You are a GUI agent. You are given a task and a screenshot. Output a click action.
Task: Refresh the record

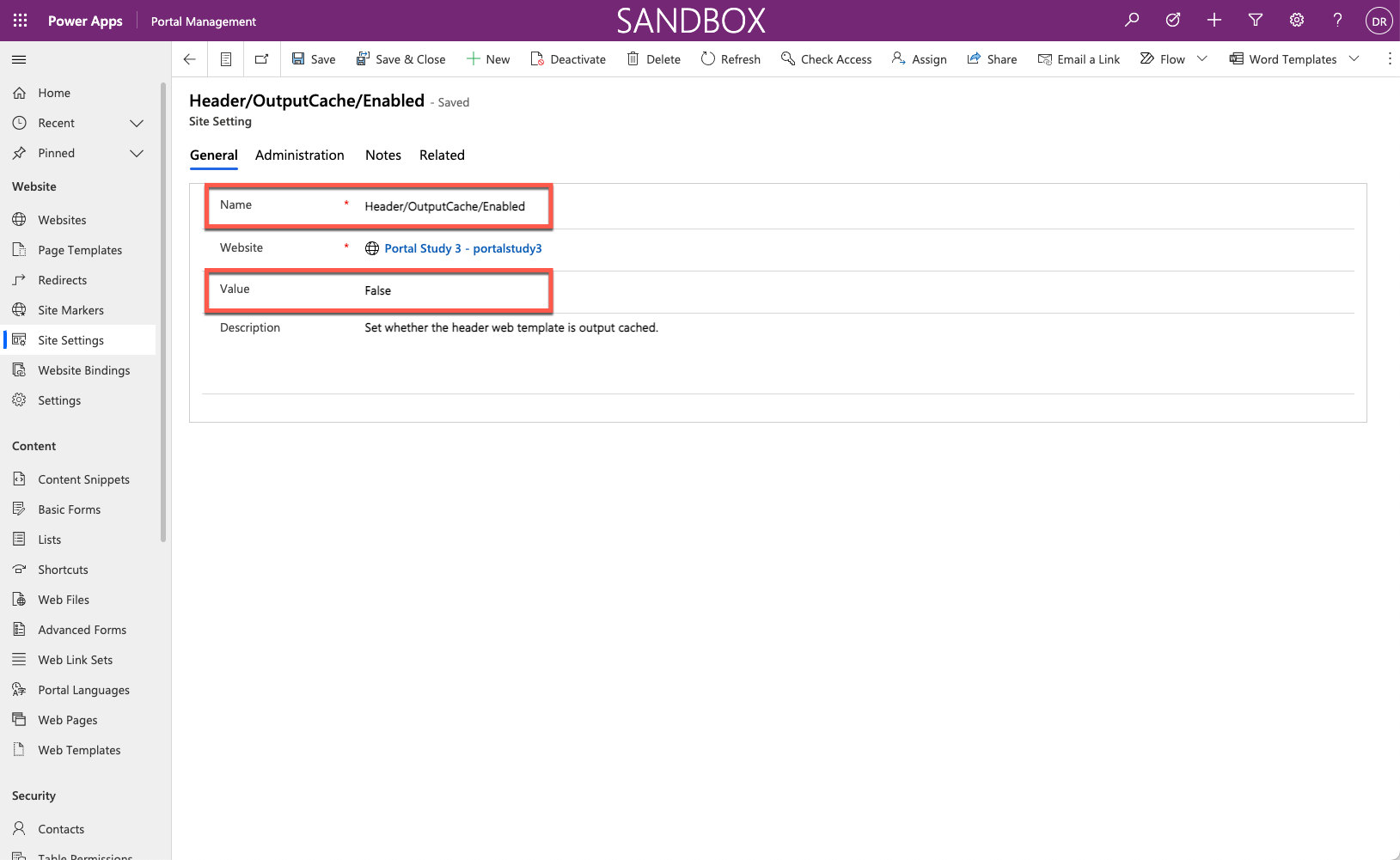point(731,59)
